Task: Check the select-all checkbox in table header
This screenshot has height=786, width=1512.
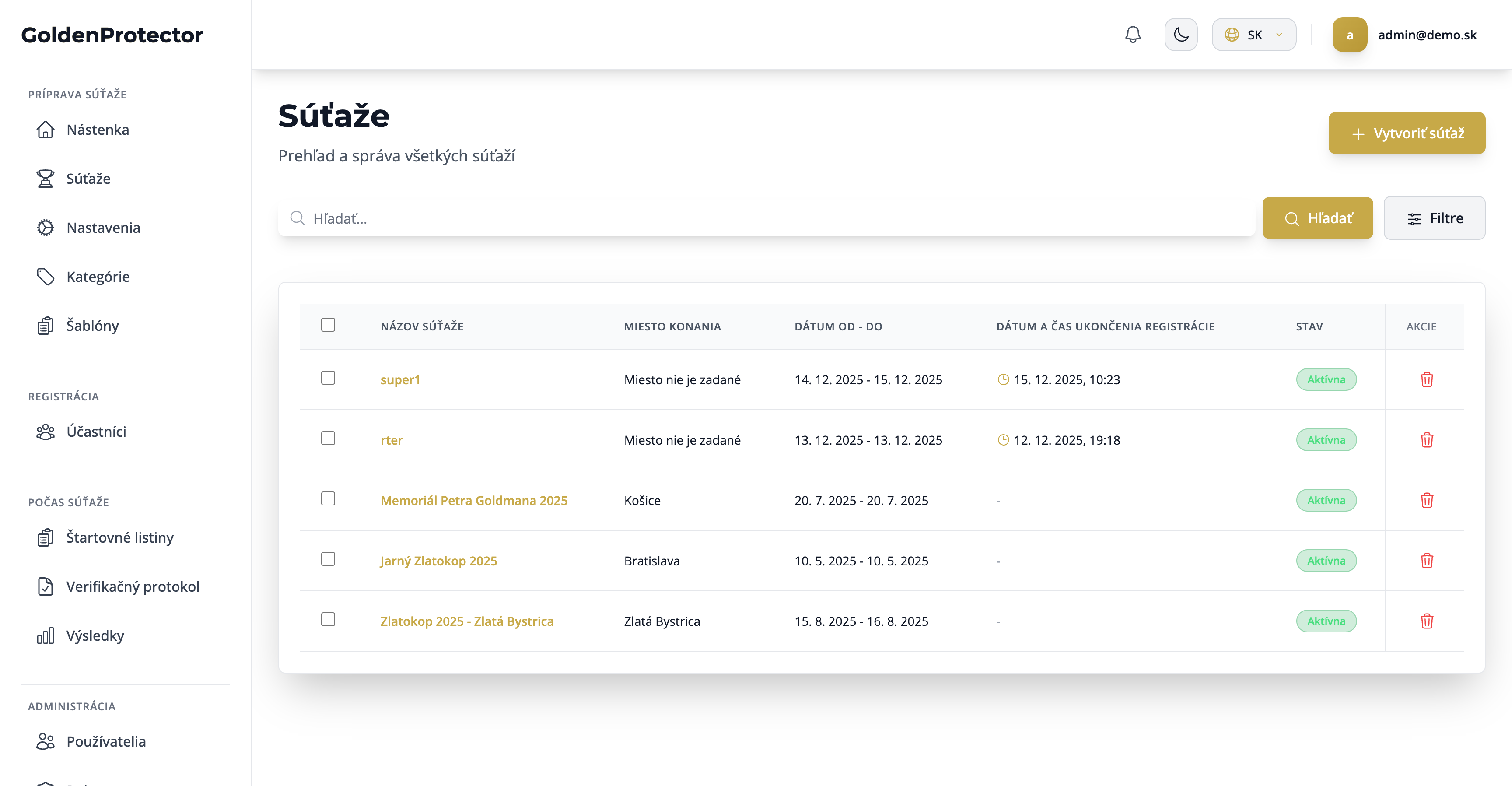Action: (328, 325)
